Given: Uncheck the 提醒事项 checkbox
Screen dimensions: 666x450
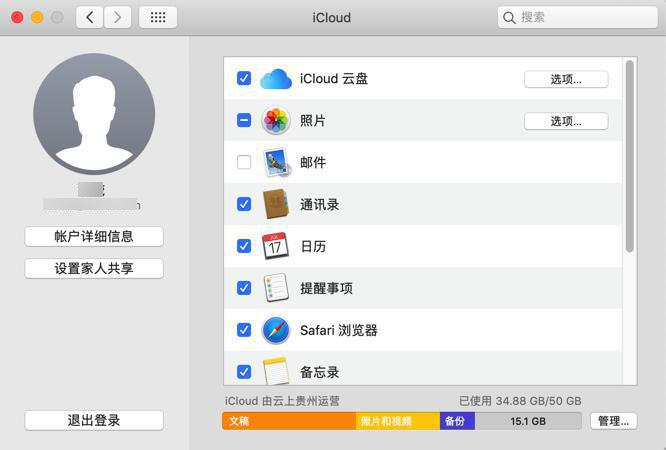Looking at the screenshot, I should pyautogui.click(x=244, y=288).
